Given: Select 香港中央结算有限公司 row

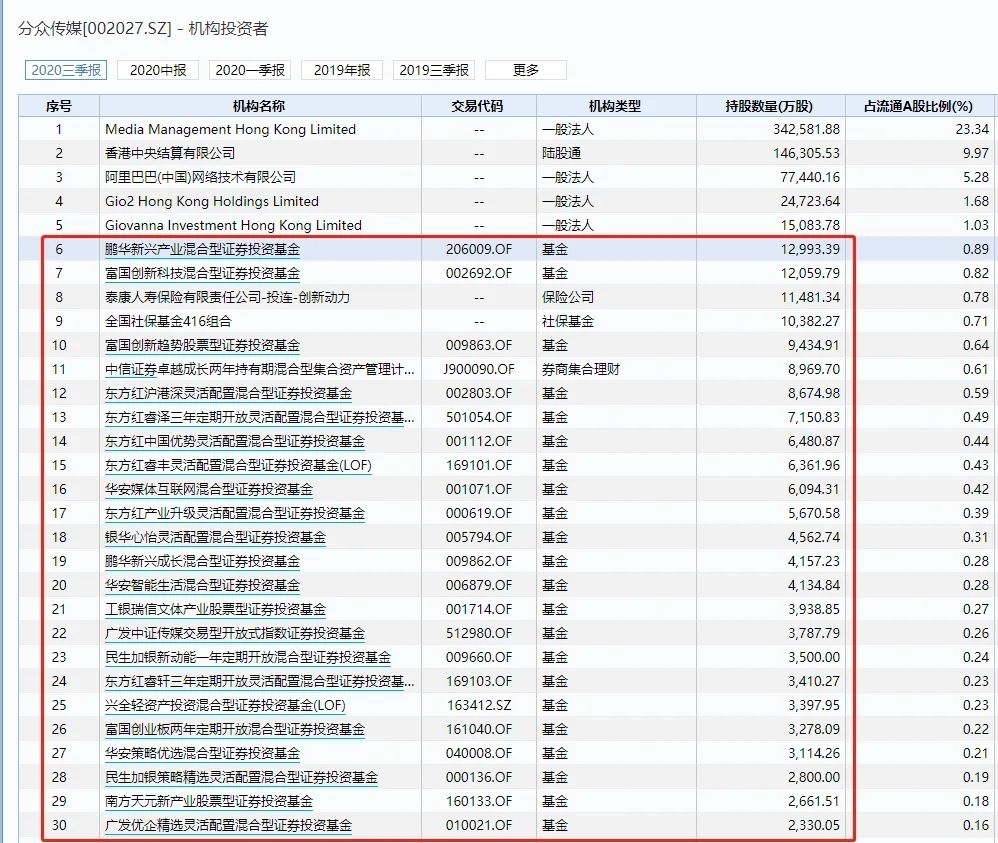Looking at the screenshot, I should tap(506, 153).
